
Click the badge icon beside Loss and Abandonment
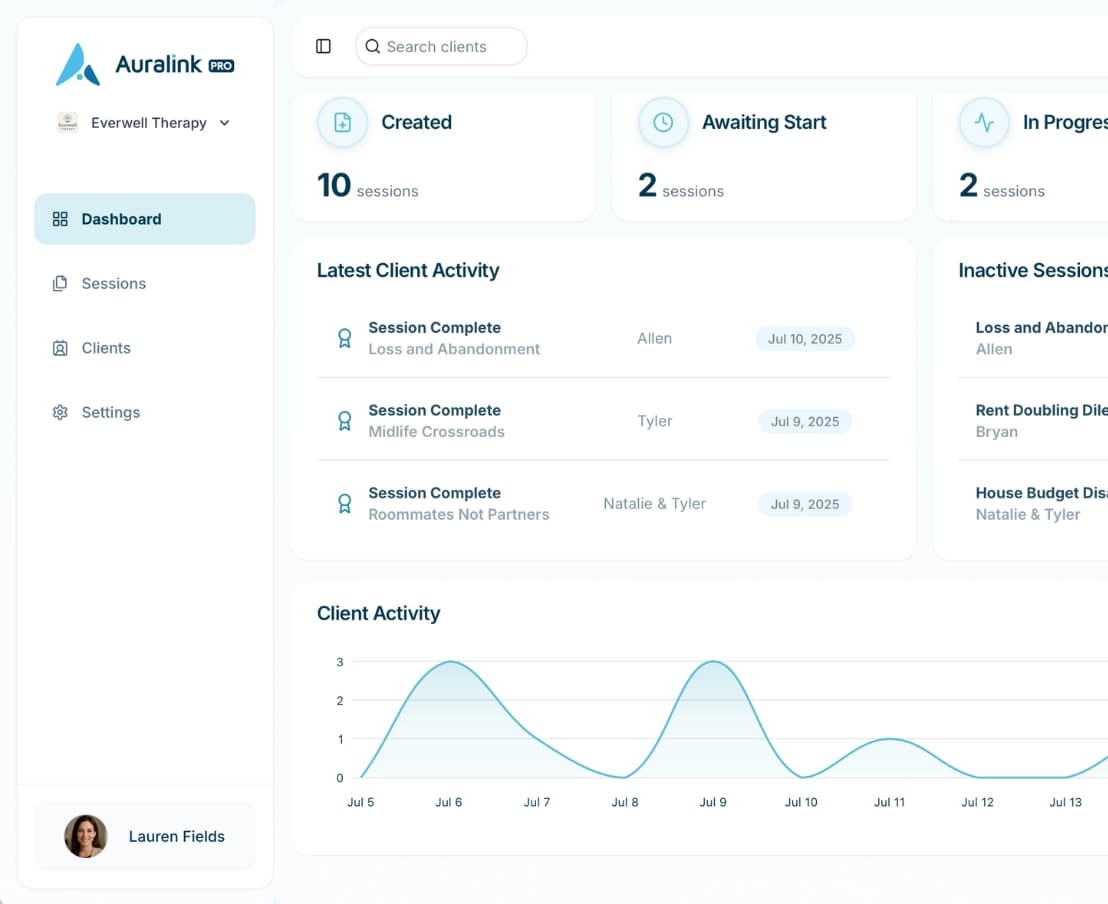click(344, 338)
